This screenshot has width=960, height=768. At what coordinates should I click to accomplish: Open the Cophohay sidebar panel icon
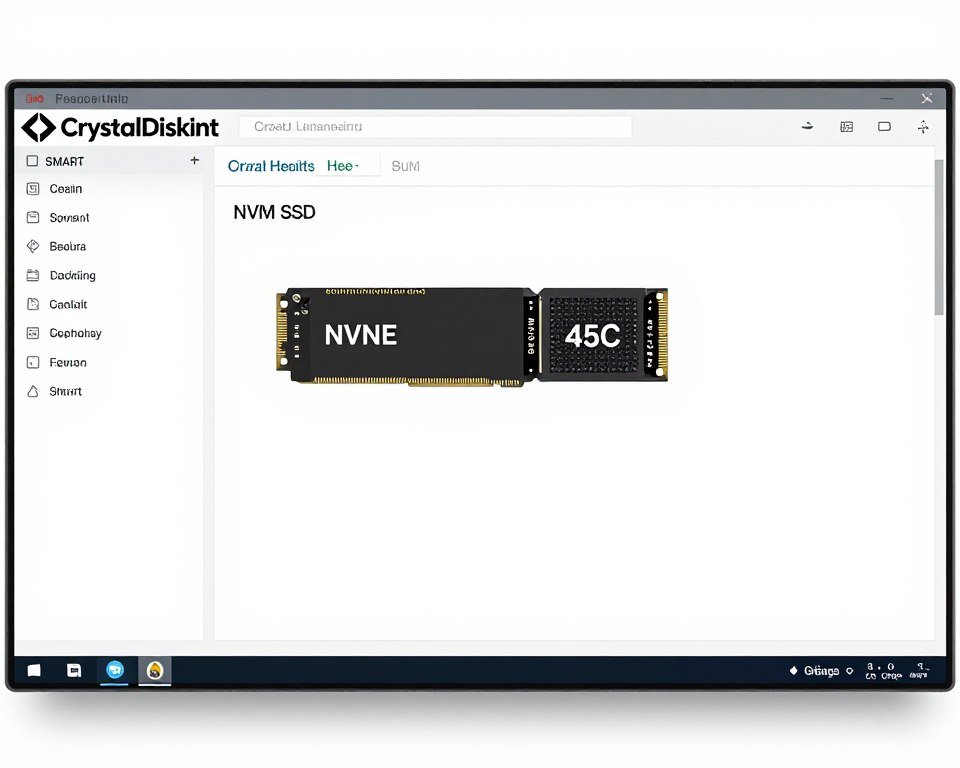click(31, 333)
